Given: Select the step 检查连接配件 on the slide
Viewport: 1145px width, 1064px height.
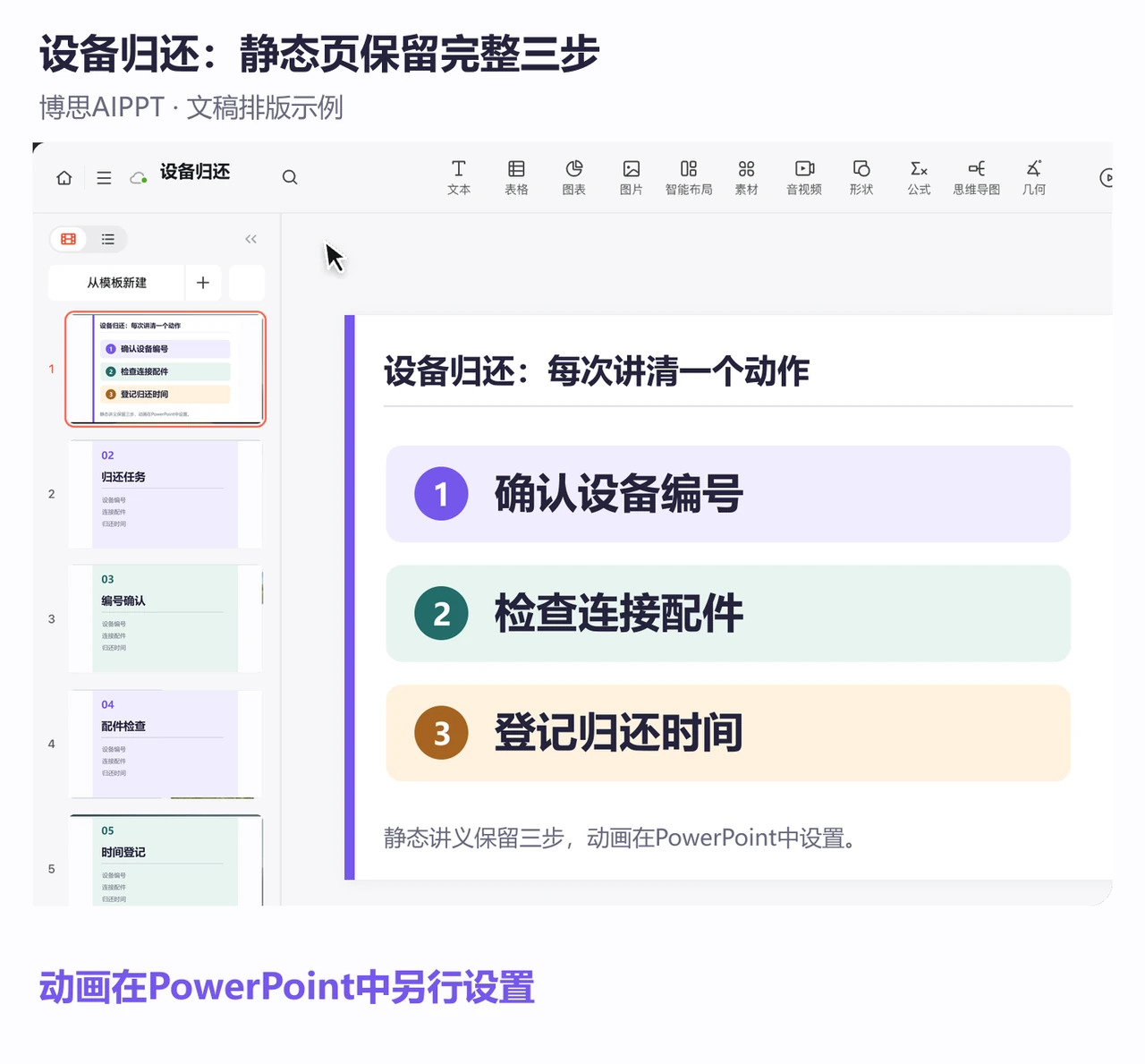Looking at the screenshot, I should (x=728, y=614).
